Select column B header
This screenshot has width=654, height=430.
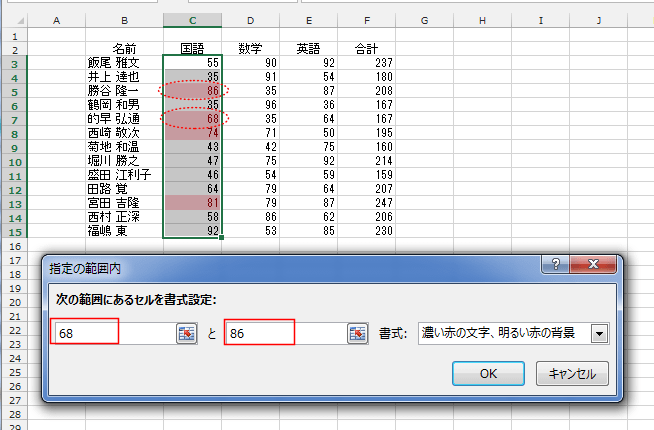coord(124,20)
